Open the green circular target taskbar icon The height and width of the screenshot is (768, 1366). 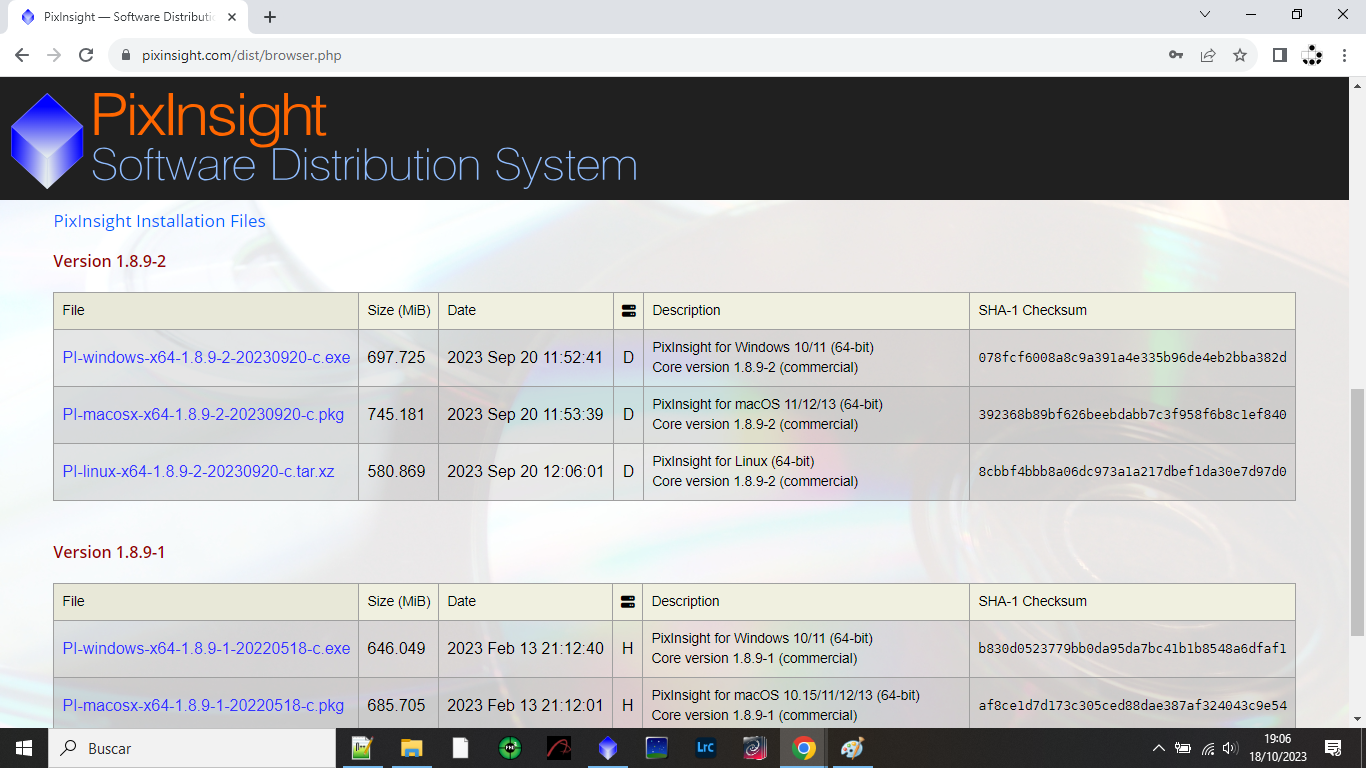pos(509,748)
